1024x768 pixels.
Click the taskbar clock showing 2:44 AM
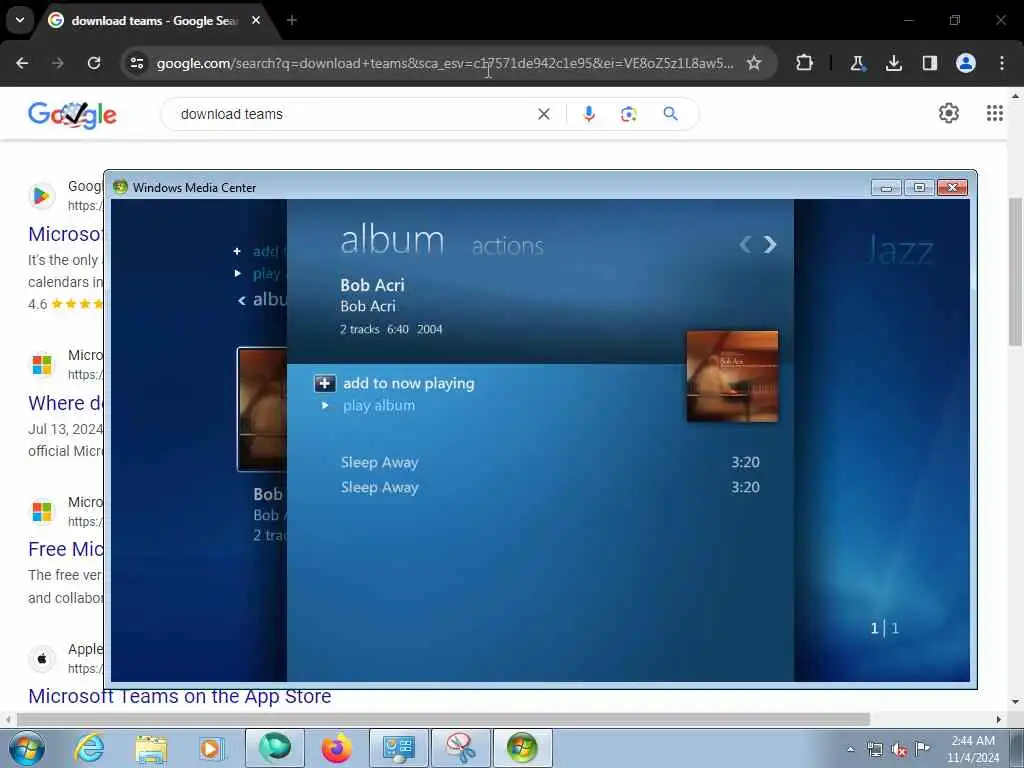click(x=973, y=749)
